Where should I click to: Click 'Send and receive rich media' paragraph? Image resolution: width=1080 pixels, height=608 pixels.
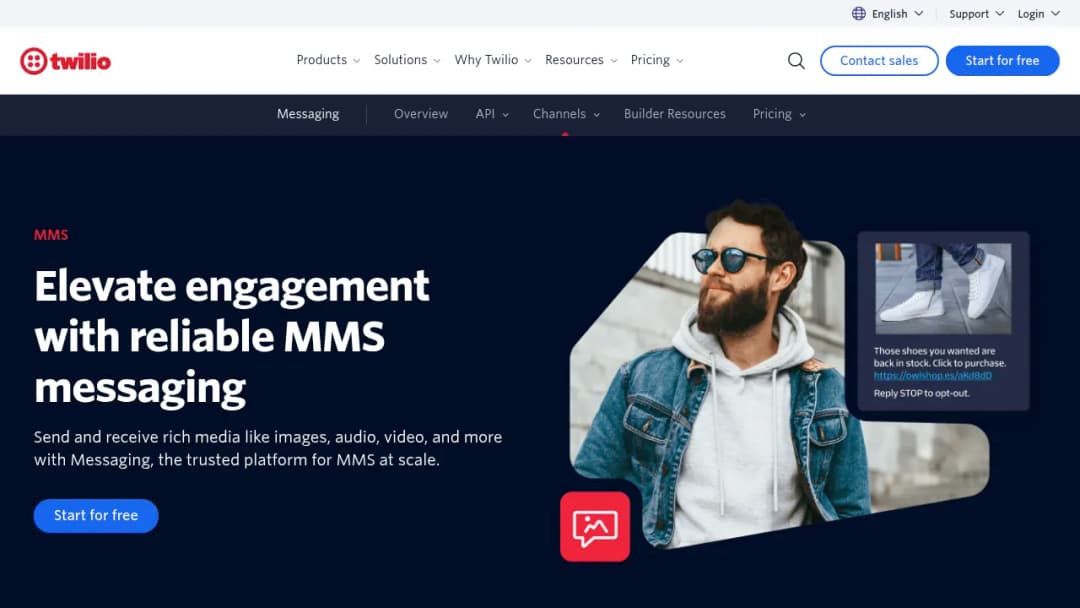(268, 448)
